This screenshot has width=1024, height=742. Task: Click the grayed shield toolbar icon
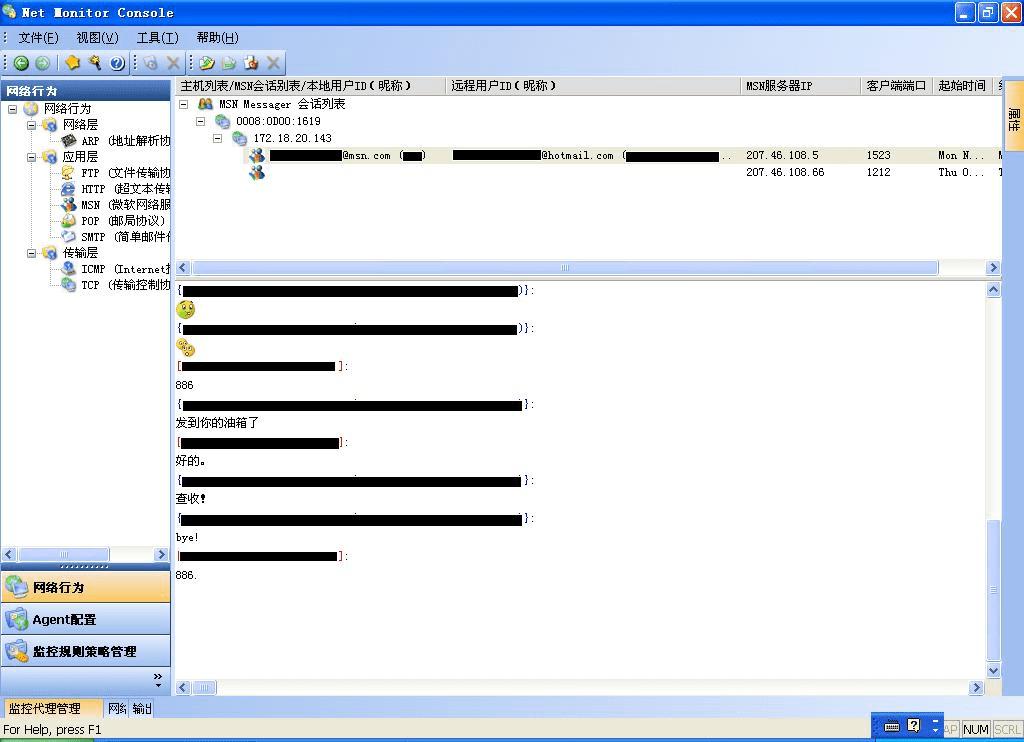(x=151, y=63)
